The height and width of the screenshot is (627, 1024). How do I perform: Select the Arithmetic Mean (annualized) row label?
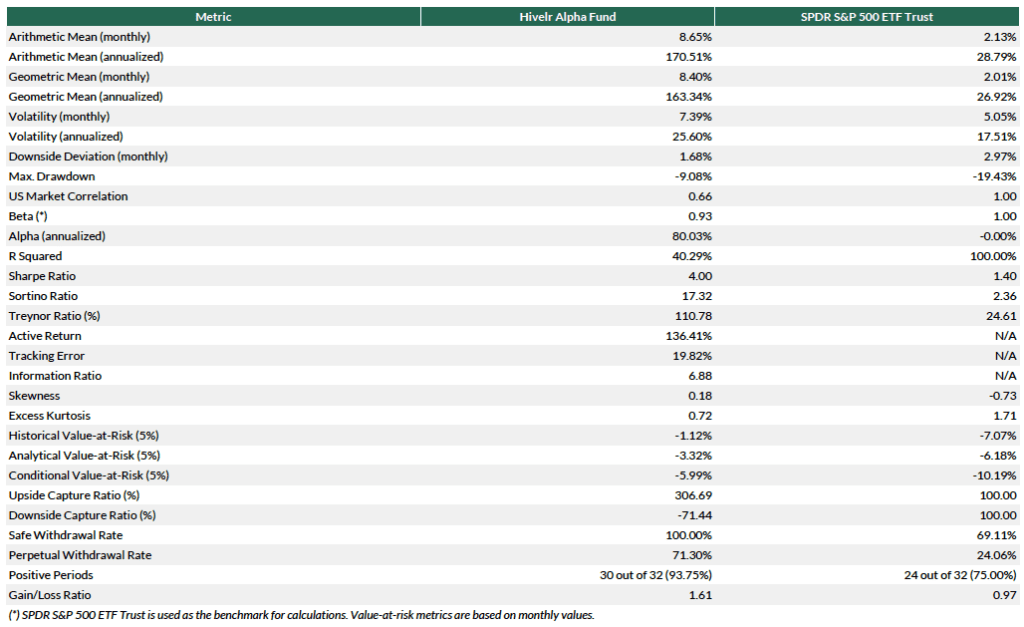pos(86,57)
